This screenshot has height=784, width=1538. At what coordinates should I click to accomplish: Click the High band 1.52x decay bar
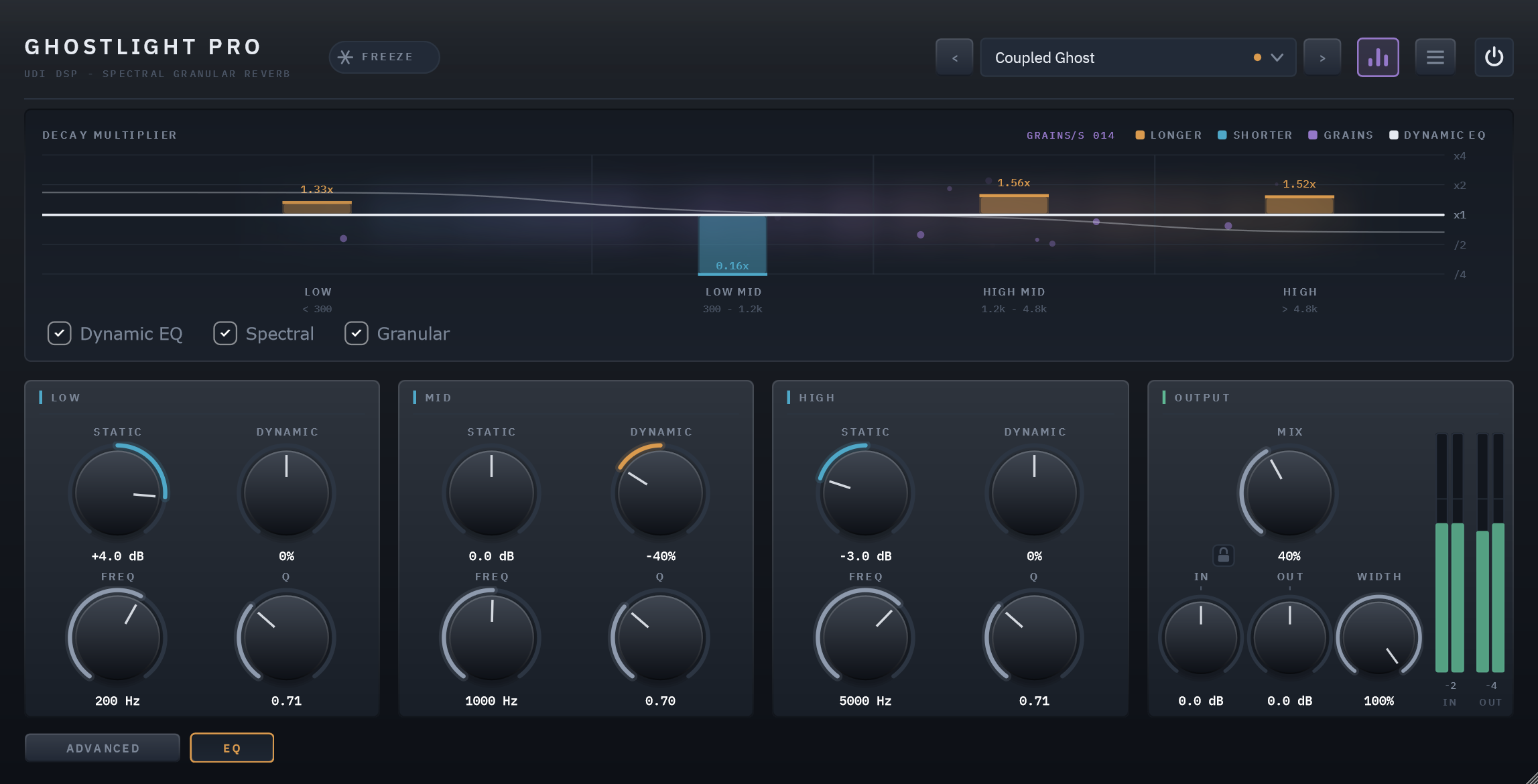pyautogui.click(x=1299, y=205)
